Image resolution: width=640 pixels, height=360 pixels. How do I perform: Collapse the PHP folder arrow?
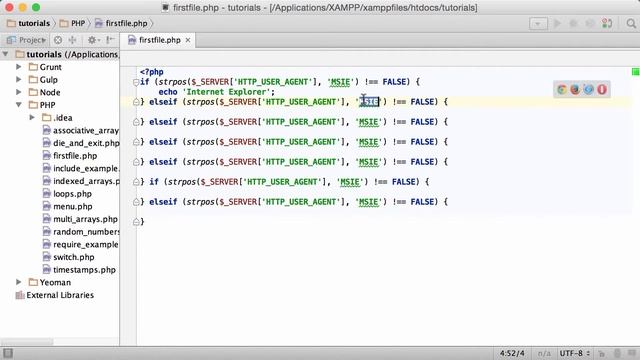[18, 105]
